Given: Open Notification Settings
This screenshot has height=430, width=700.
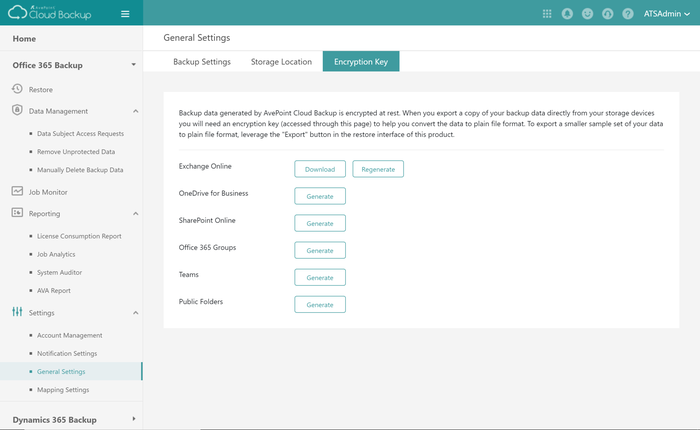Looking at the screenshot, I should (x=67, y=354).
